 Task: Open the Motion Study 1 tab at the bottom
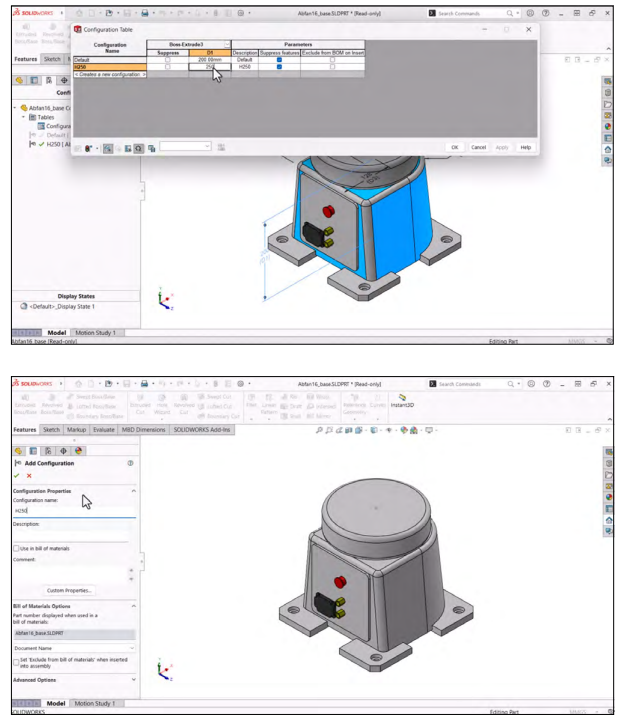(95, 703)
